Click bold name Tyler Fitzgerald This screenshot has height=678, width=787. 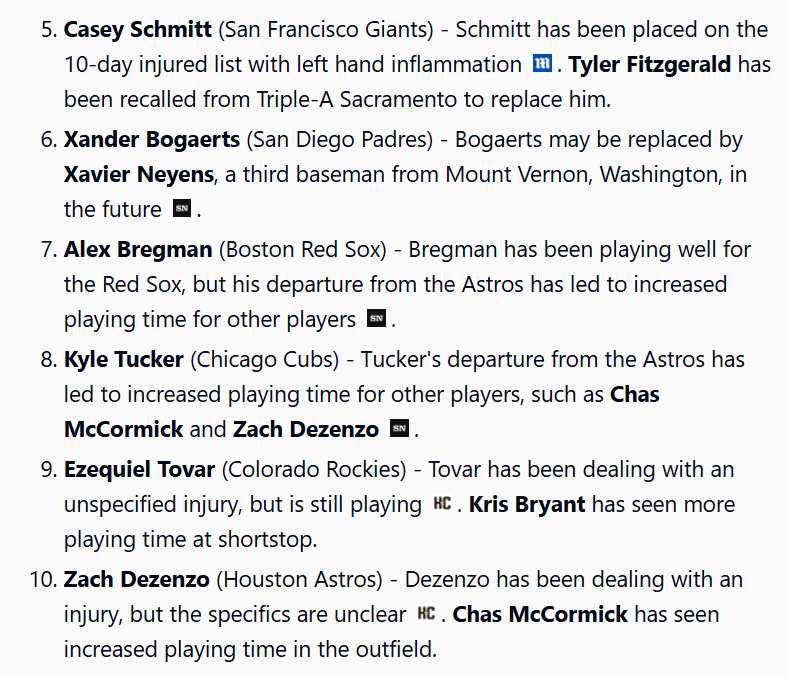tap(649, 64)
